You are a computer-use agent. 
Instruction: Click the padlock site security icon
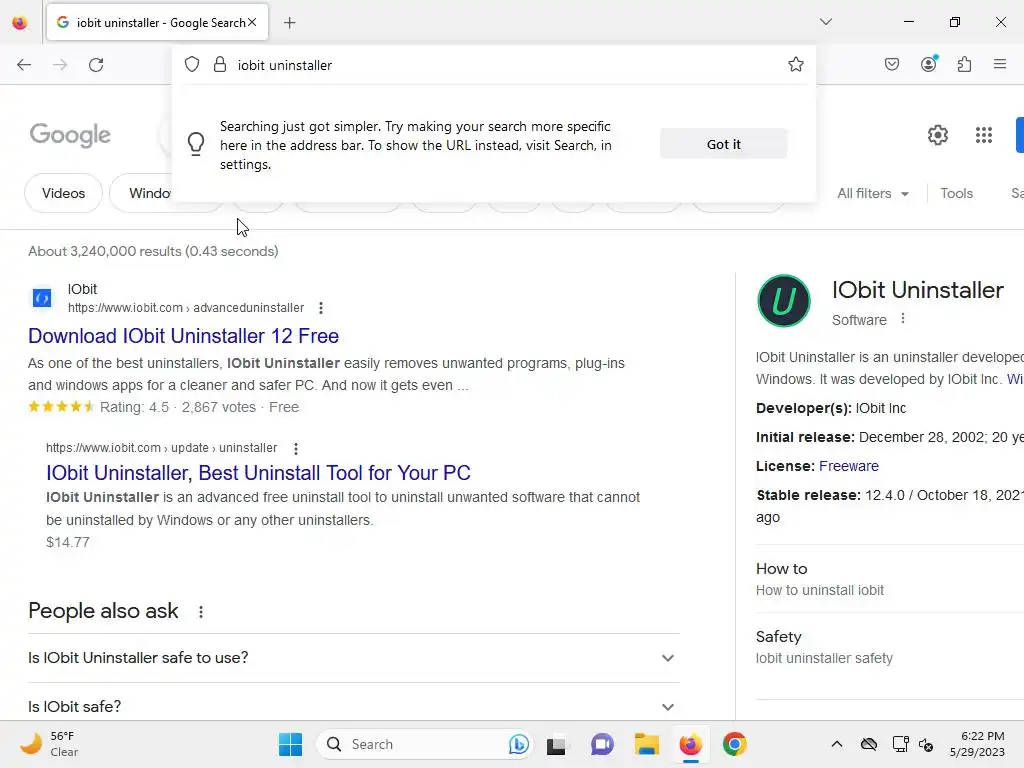pyautogui.click(x=220, y=64)
